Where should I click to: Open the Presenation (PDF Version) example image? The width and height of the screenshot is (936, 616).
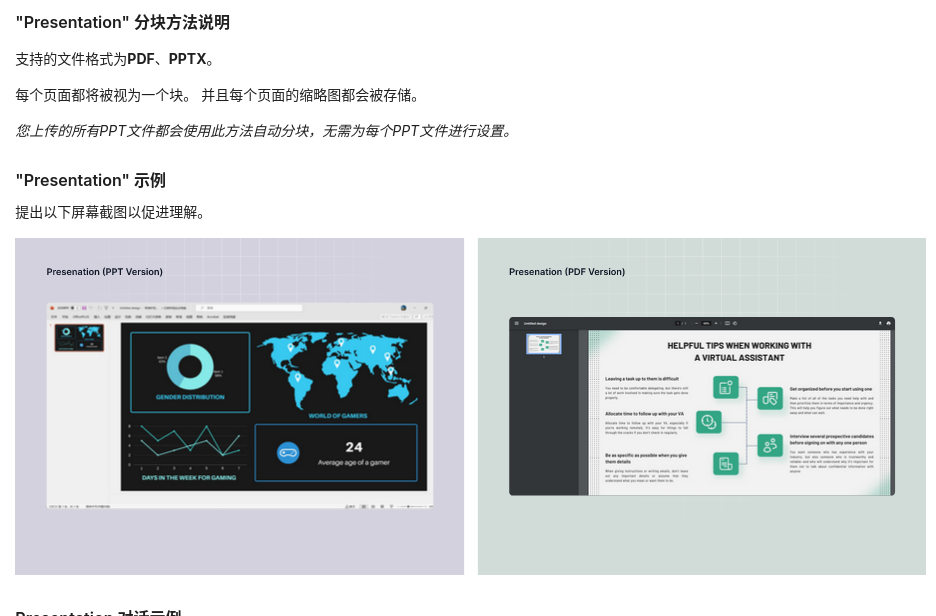[701, 406]
